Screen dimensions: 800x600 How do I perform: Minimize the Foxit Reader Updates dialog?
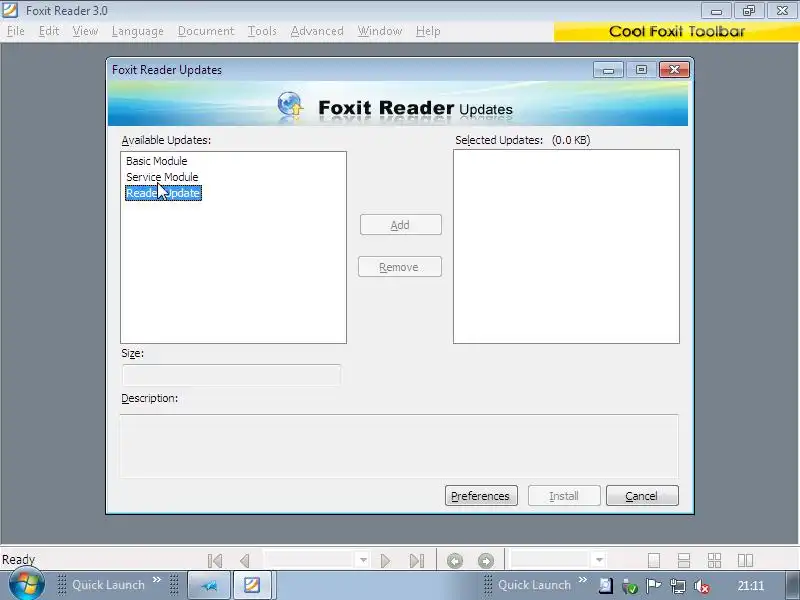[x=608, y=70]
